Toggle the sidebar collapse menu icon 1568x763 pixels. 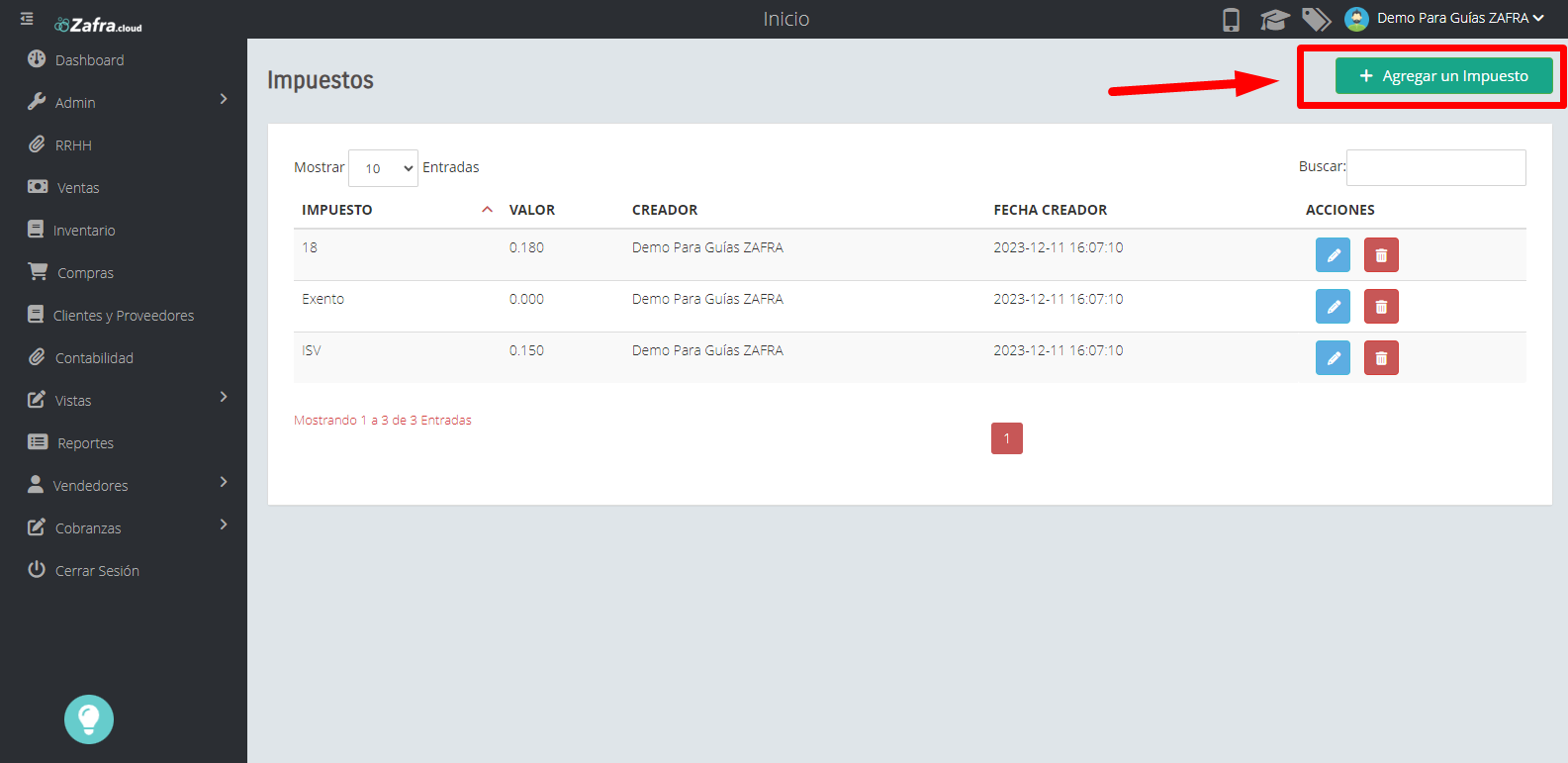27,19
